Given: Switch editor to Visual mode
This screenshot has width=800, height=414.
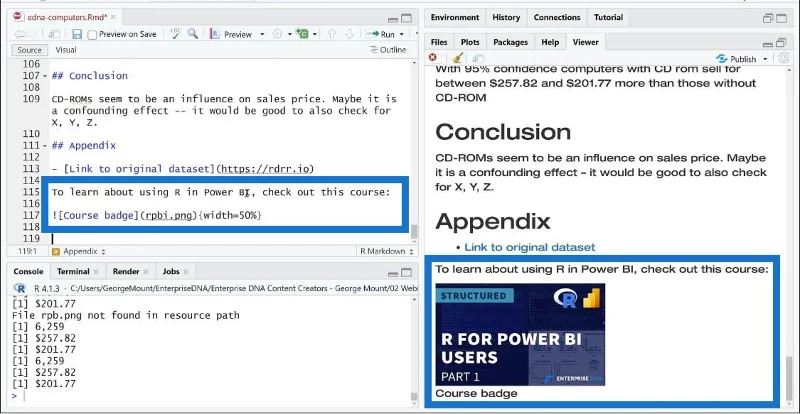Looking at the screenshot, I should [66, 50].
